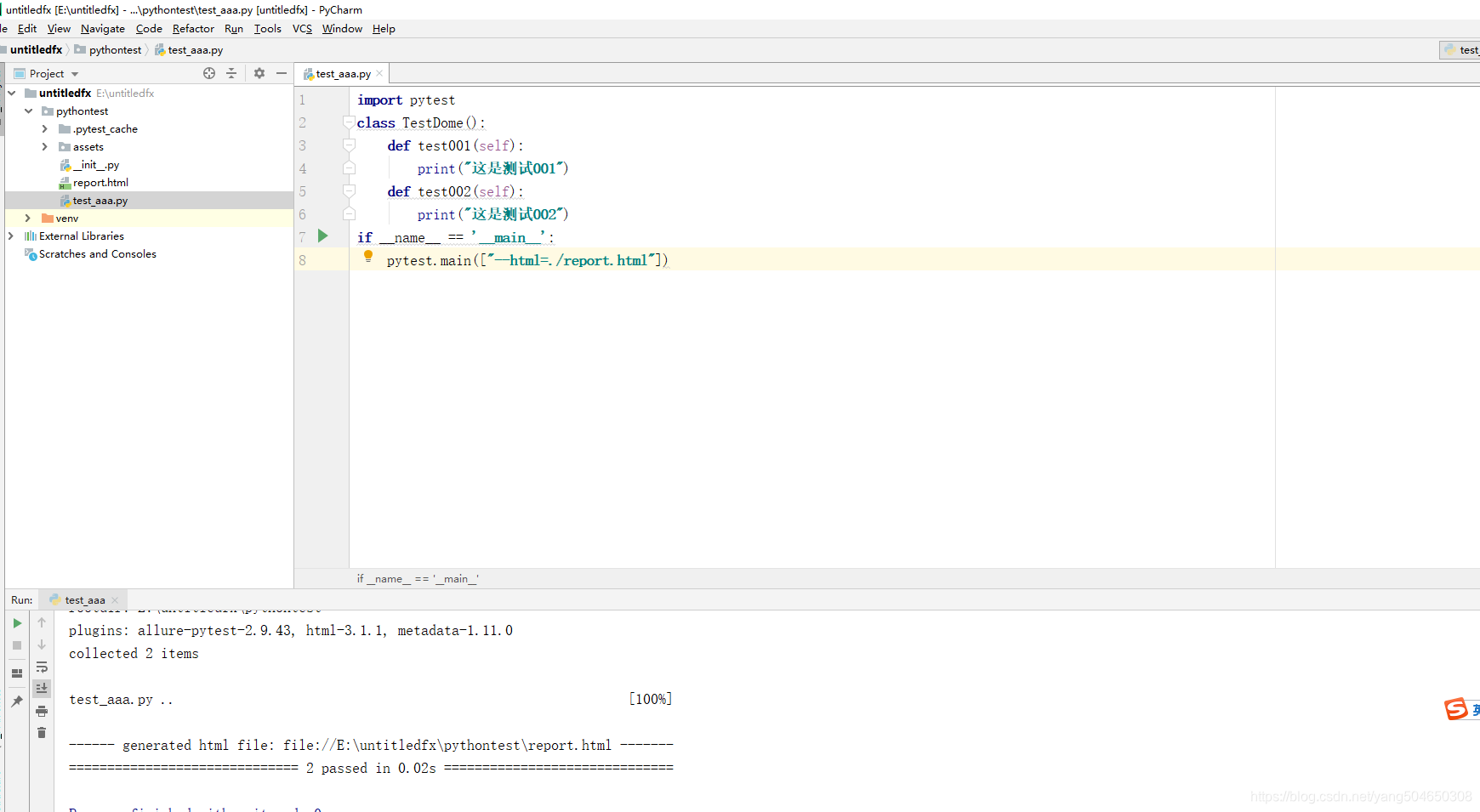The height and width of the screenshot is (812, 1480).
Task: Move down the stack trace arrow
Action: point(42,644)
